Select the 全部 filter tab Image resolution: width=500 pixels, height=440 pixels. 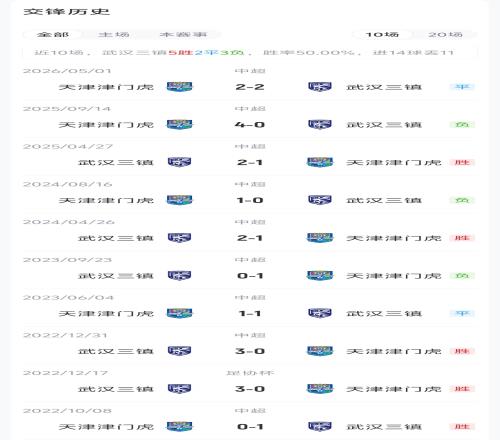[x=53, y=34]
